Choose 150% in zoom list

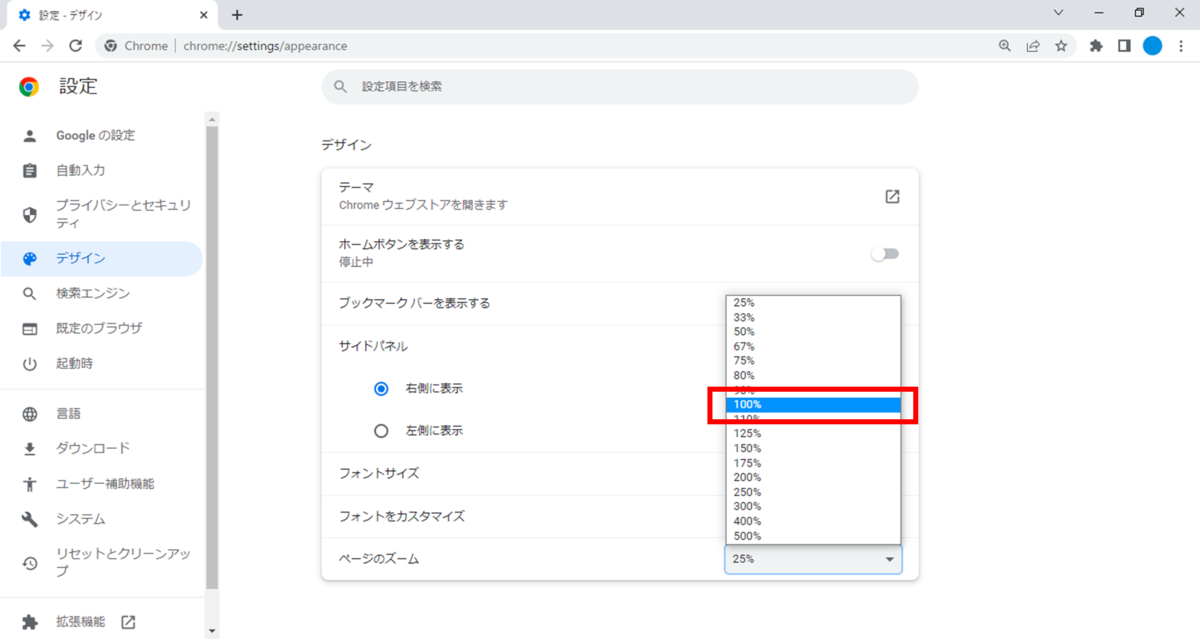[813, 448]
